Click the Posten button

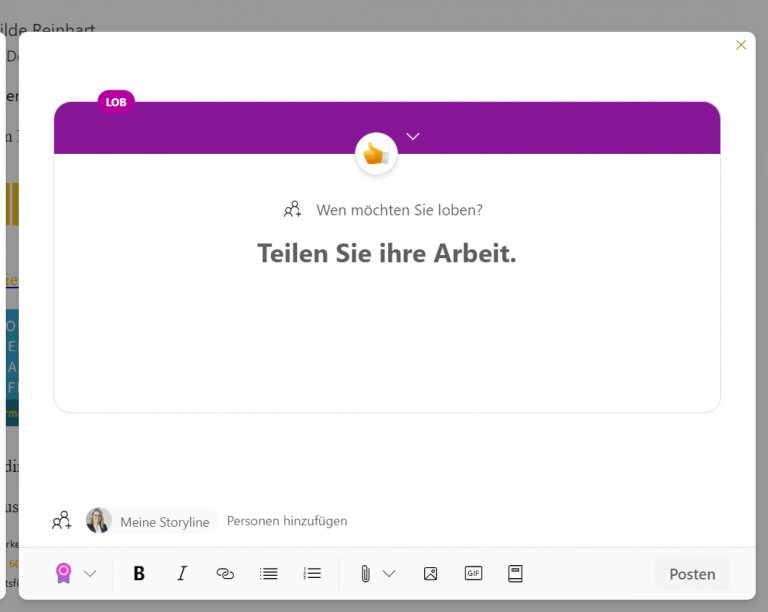pyautogui.click(x=692, y=574)
